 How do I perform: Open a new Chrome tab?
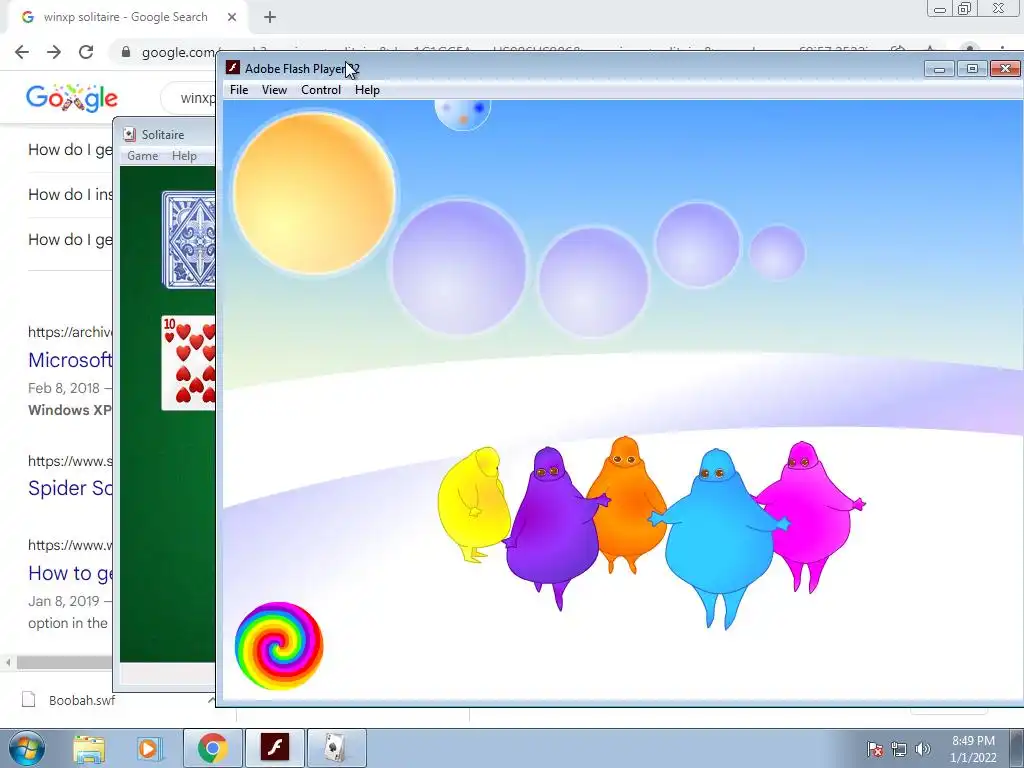270,17
